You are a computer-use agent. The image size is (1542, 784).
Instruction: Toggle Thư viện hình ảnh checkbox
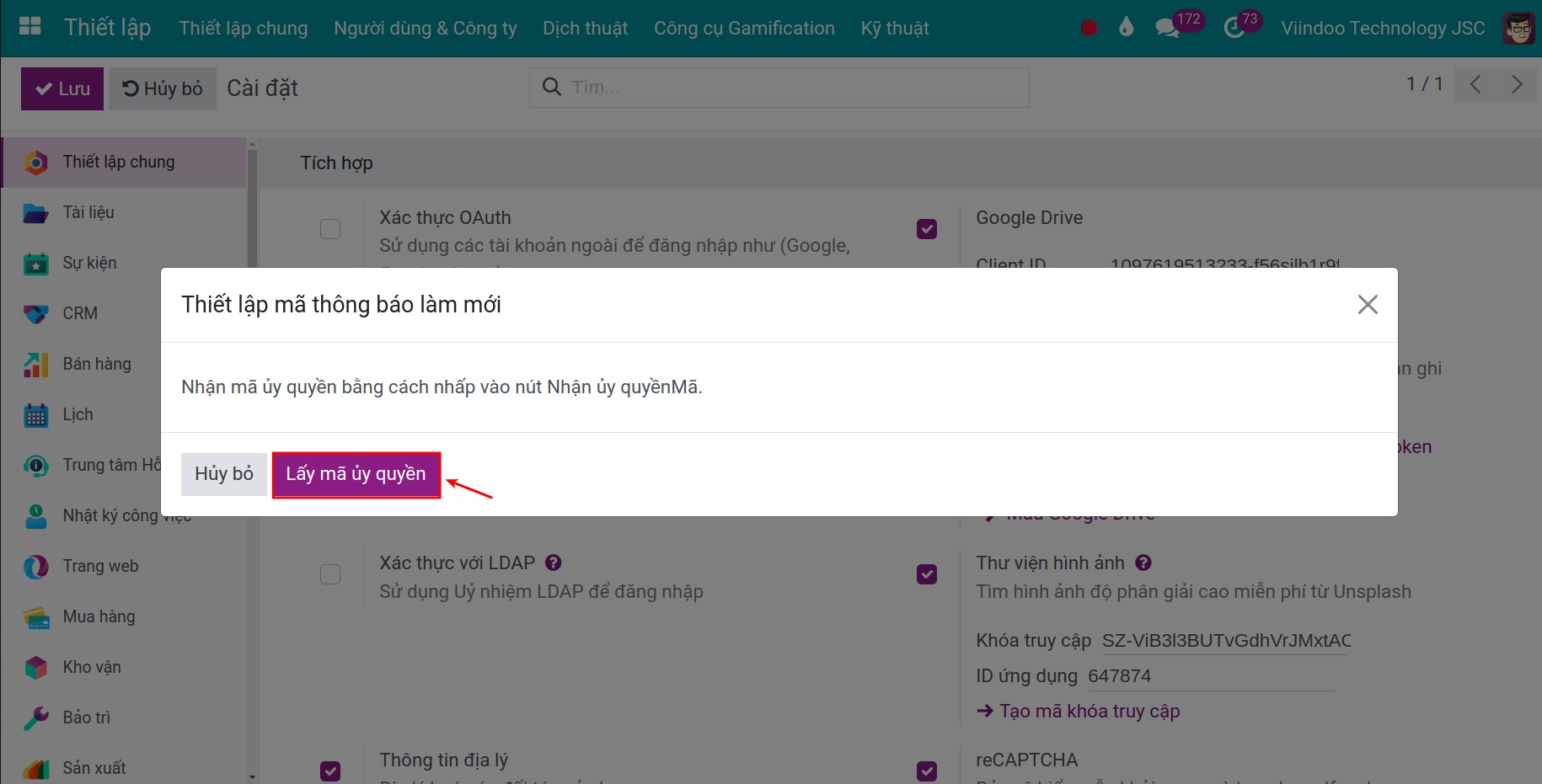[x=927, y=574]
